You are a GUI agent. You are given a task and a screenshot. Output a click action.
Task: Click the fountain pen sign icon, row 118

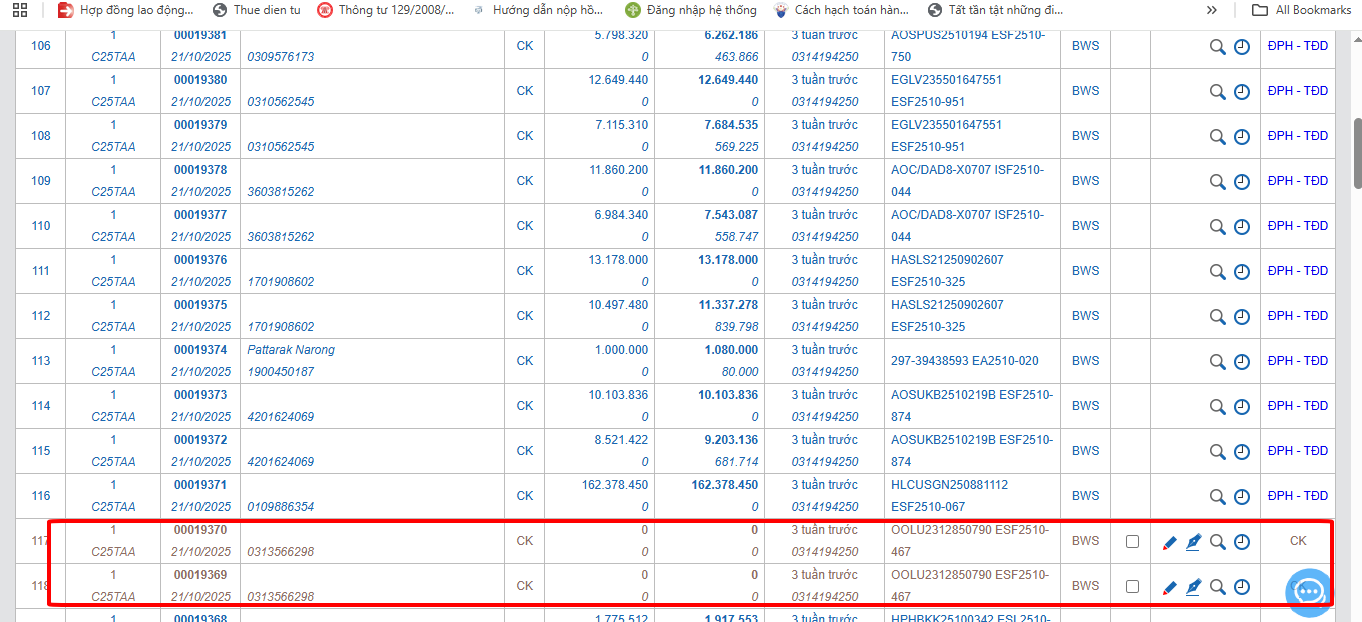pos(1193,587)
